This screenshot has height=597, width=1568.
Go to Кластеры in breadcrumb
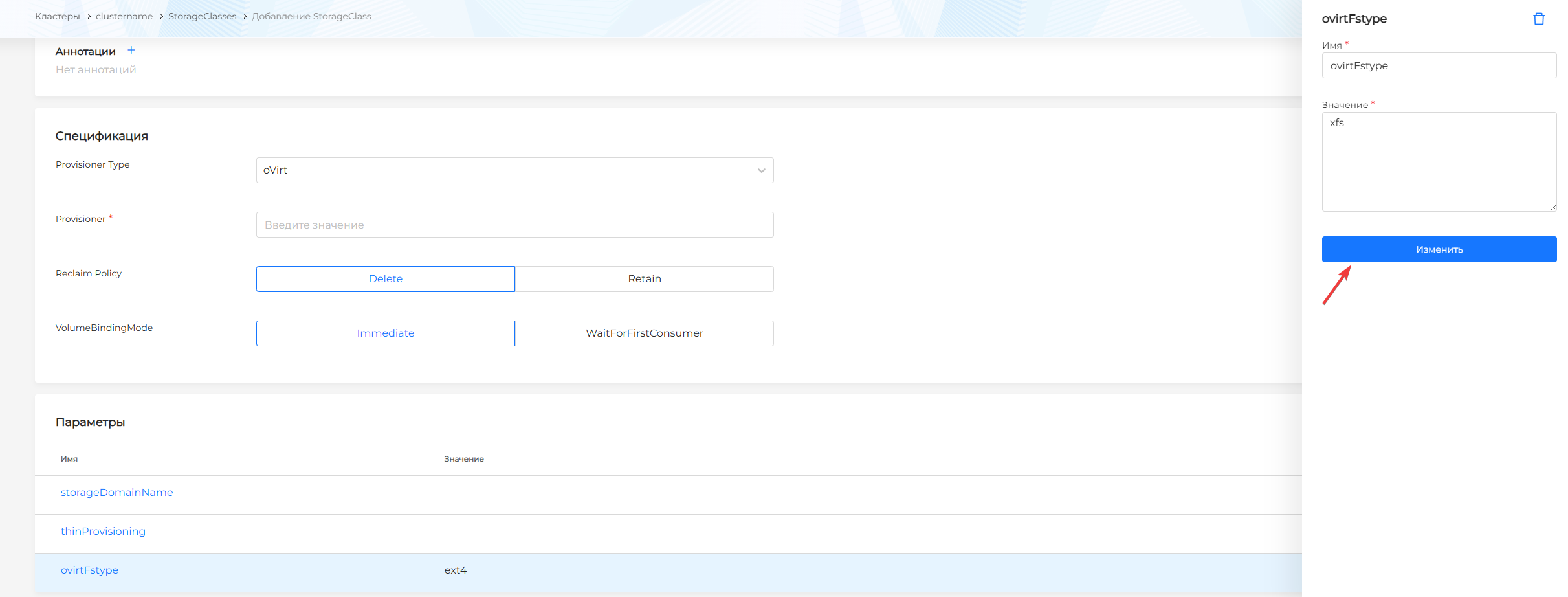58,16
